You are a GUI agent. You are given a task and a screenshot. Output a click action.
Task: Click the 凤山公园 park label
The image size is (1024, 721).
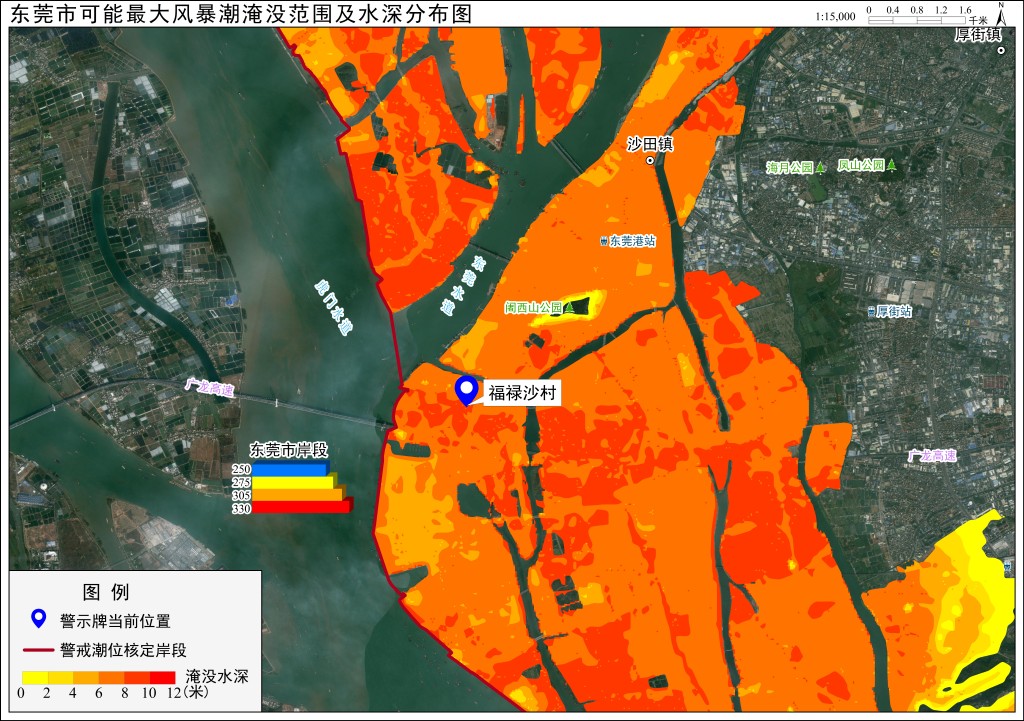point(861,165)
